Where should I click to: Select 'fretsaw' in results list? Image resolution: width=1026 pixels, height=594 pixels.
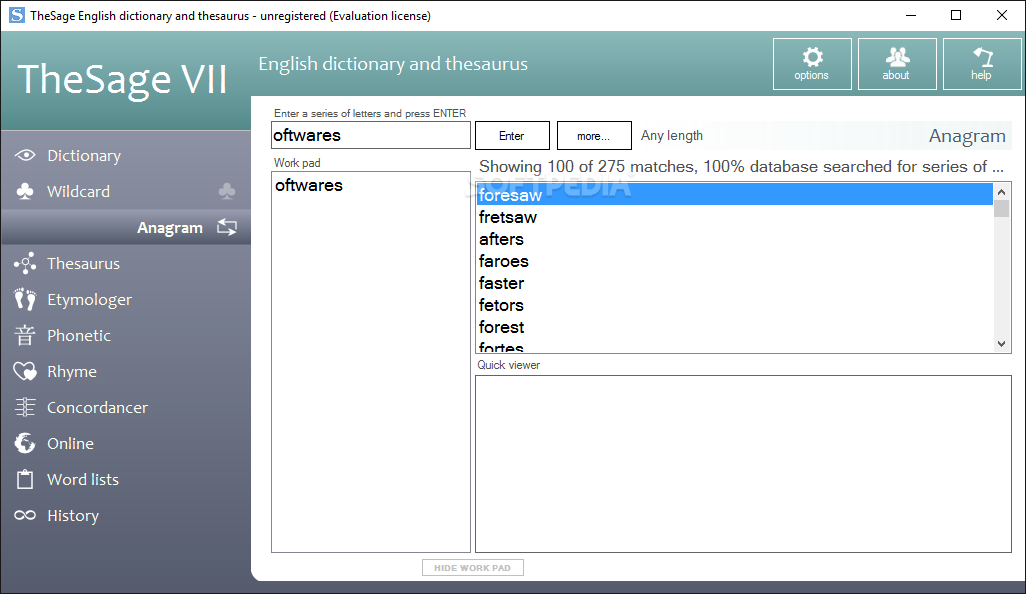734,217
